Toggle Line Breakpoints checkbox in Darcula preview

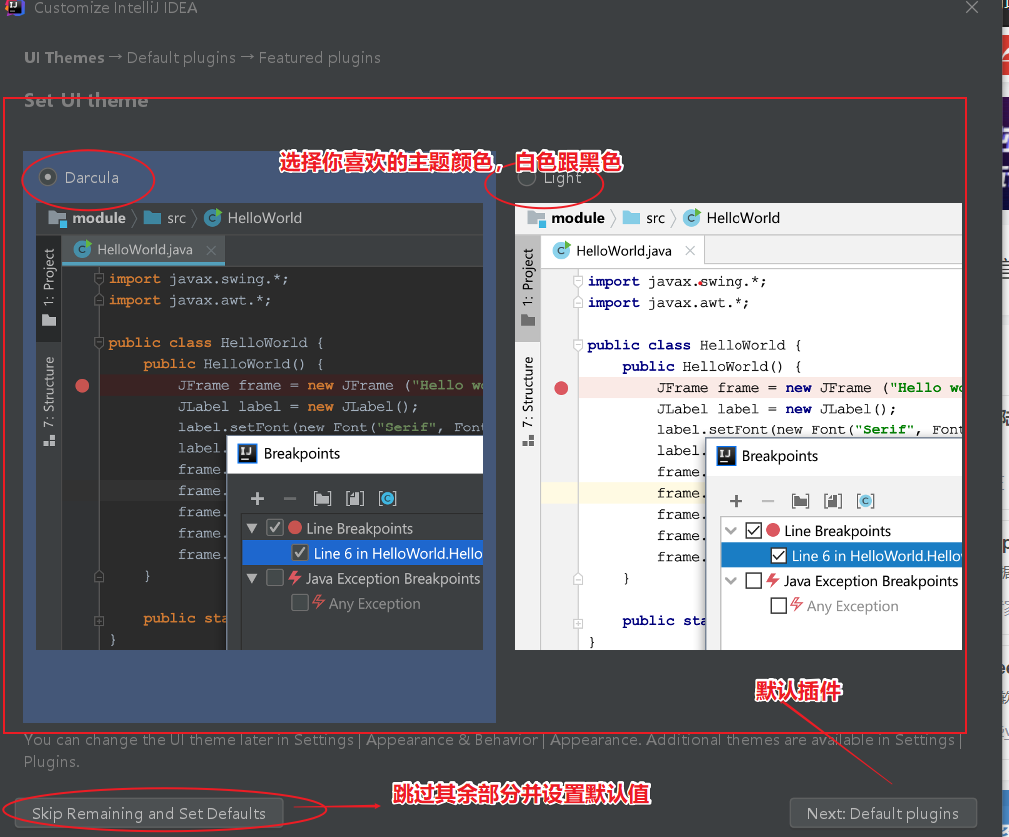click(275, 528)
